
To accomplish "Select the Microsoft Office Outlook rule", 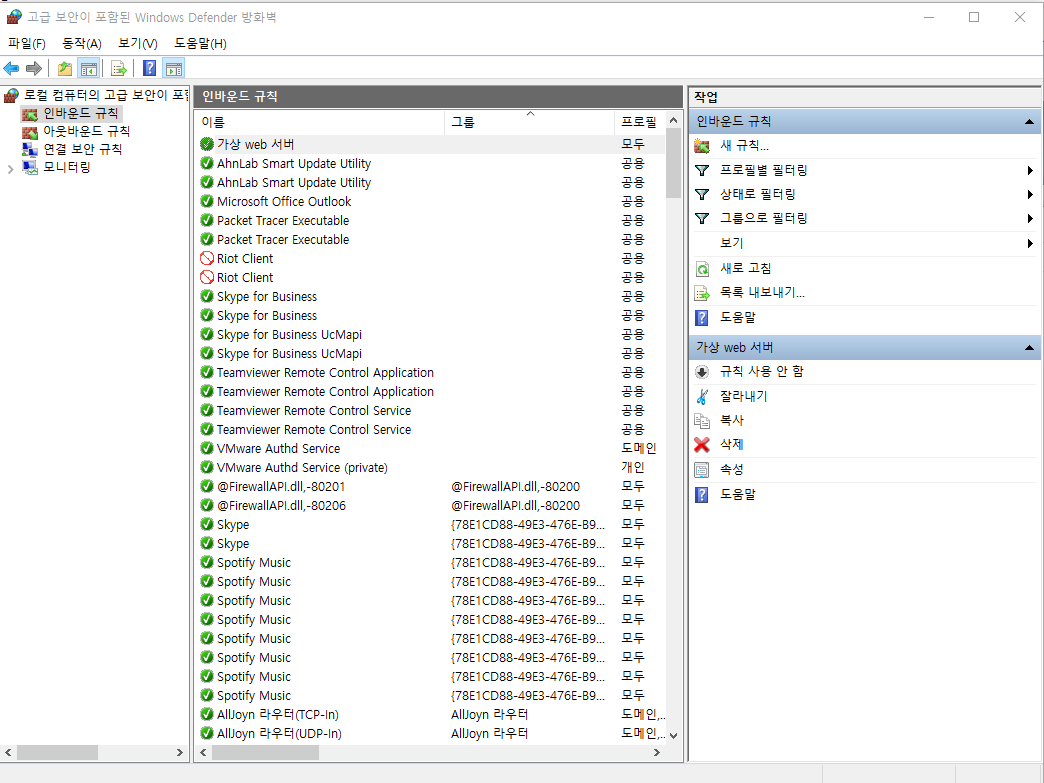I will coord(431,201).
